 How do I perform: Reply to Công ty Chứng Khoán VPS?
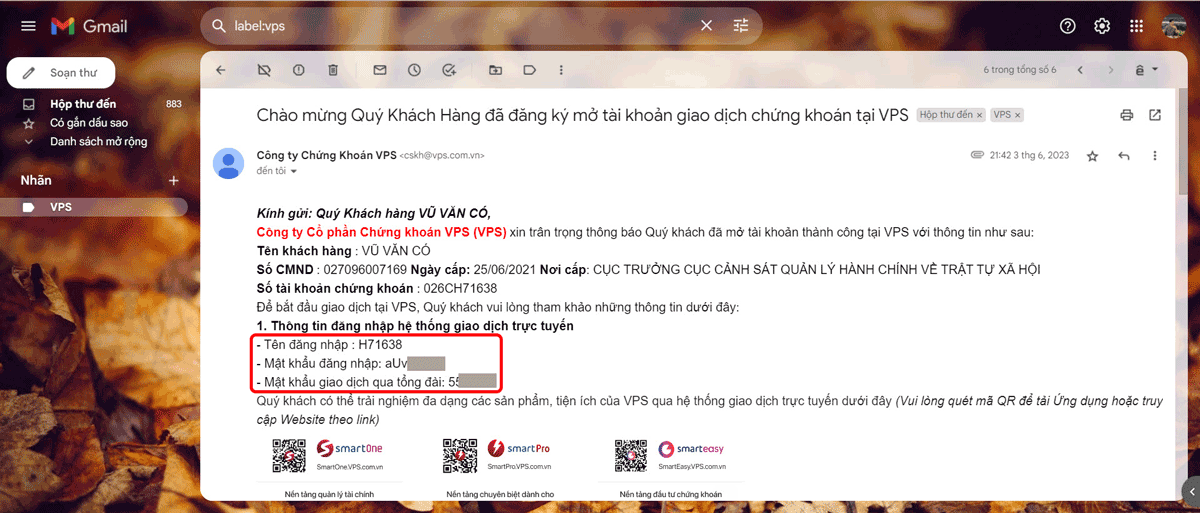coord(1124,156)
